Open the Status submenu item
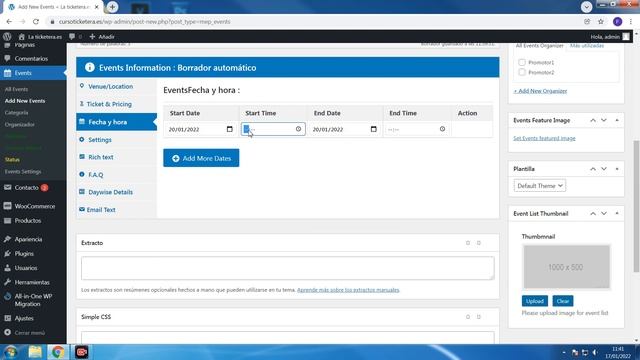Screen dimensions: 640x360 [12, 160]
